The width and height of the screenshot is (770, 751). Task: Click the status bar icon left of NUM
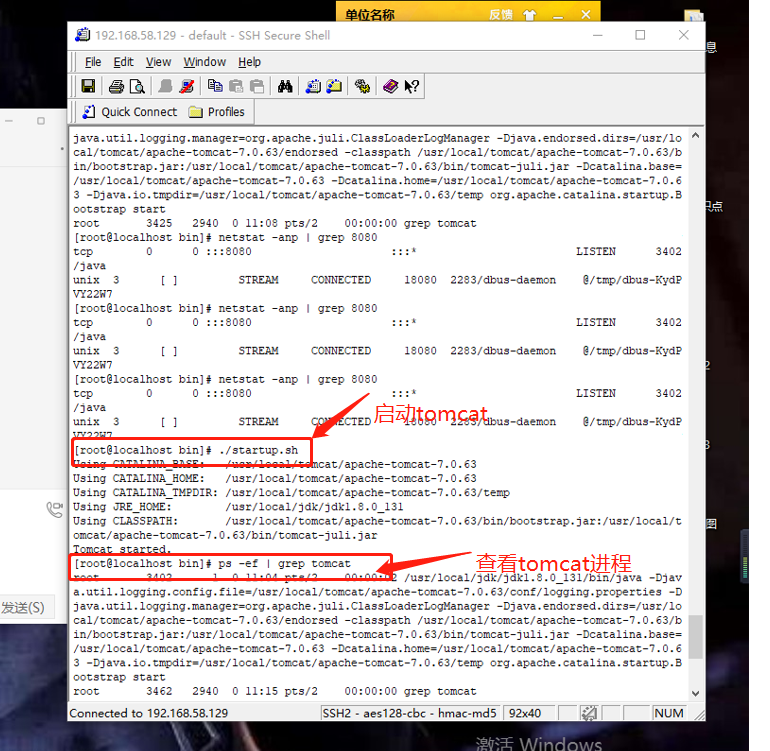(588, 713)
